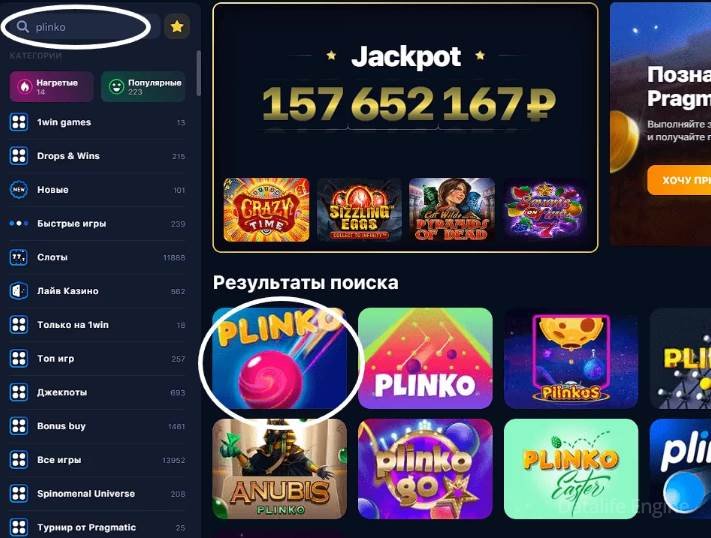The image size is (711, 538).
Task: Click the plinko search input field
Action: tap(82, 27)
